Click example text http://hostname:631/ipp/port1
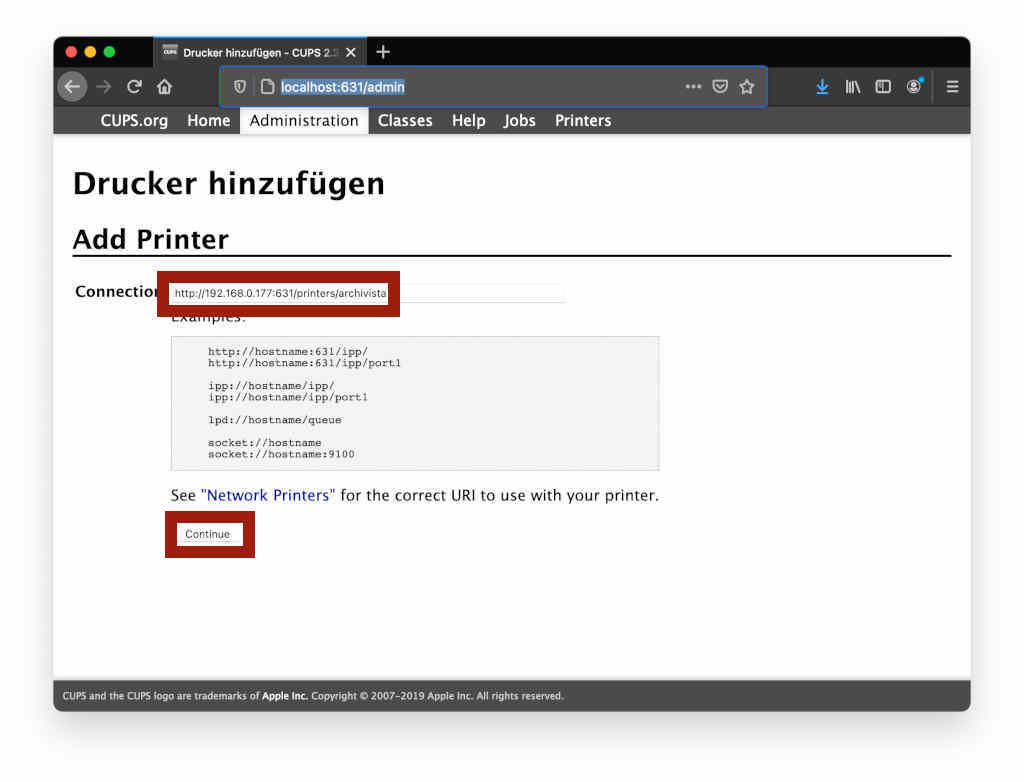The image size is (1024, 782). 304,363
